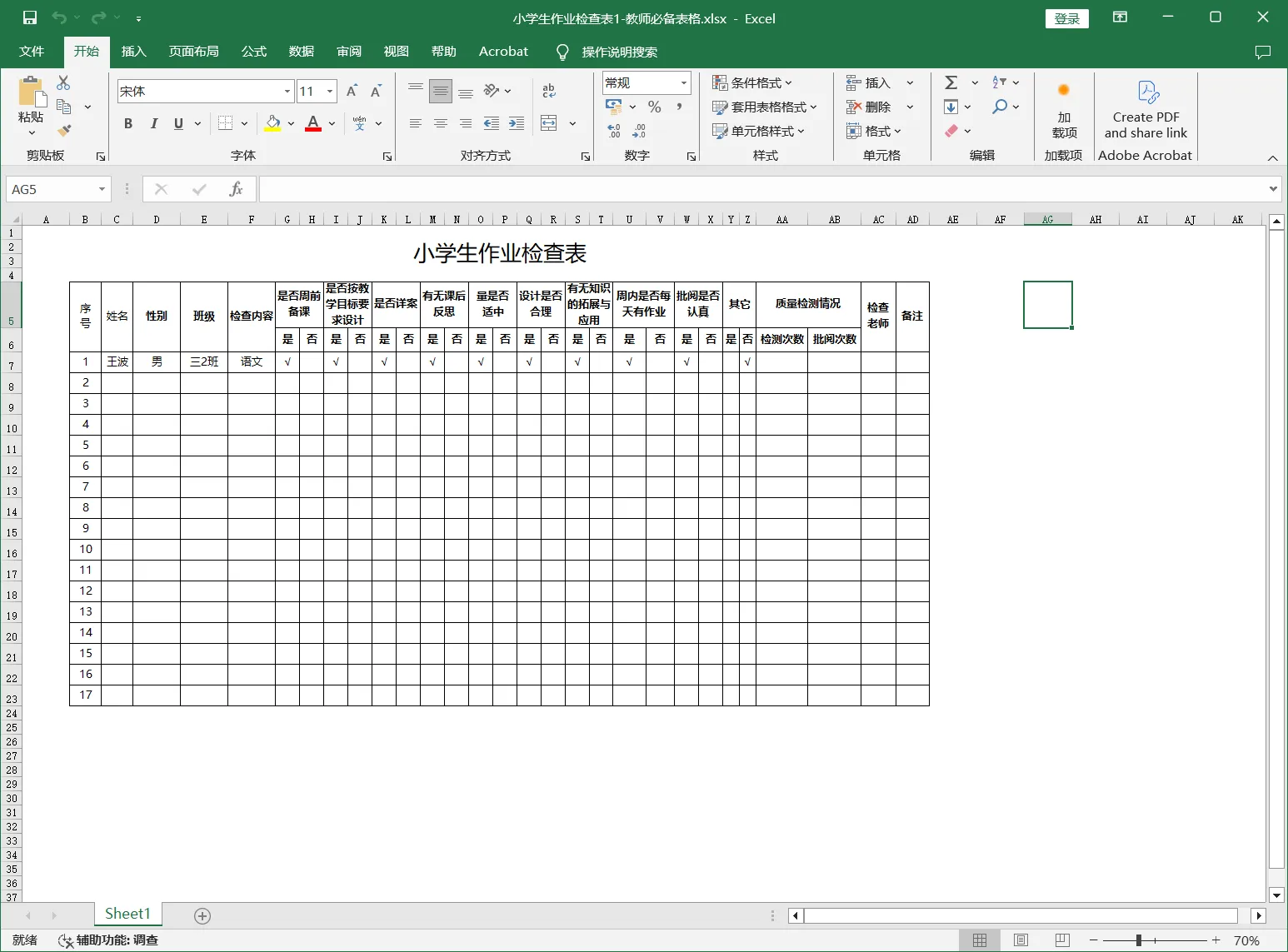1288x952 pixels.
Task: Switch to Page Layout view
Action: click(1021, 940)
